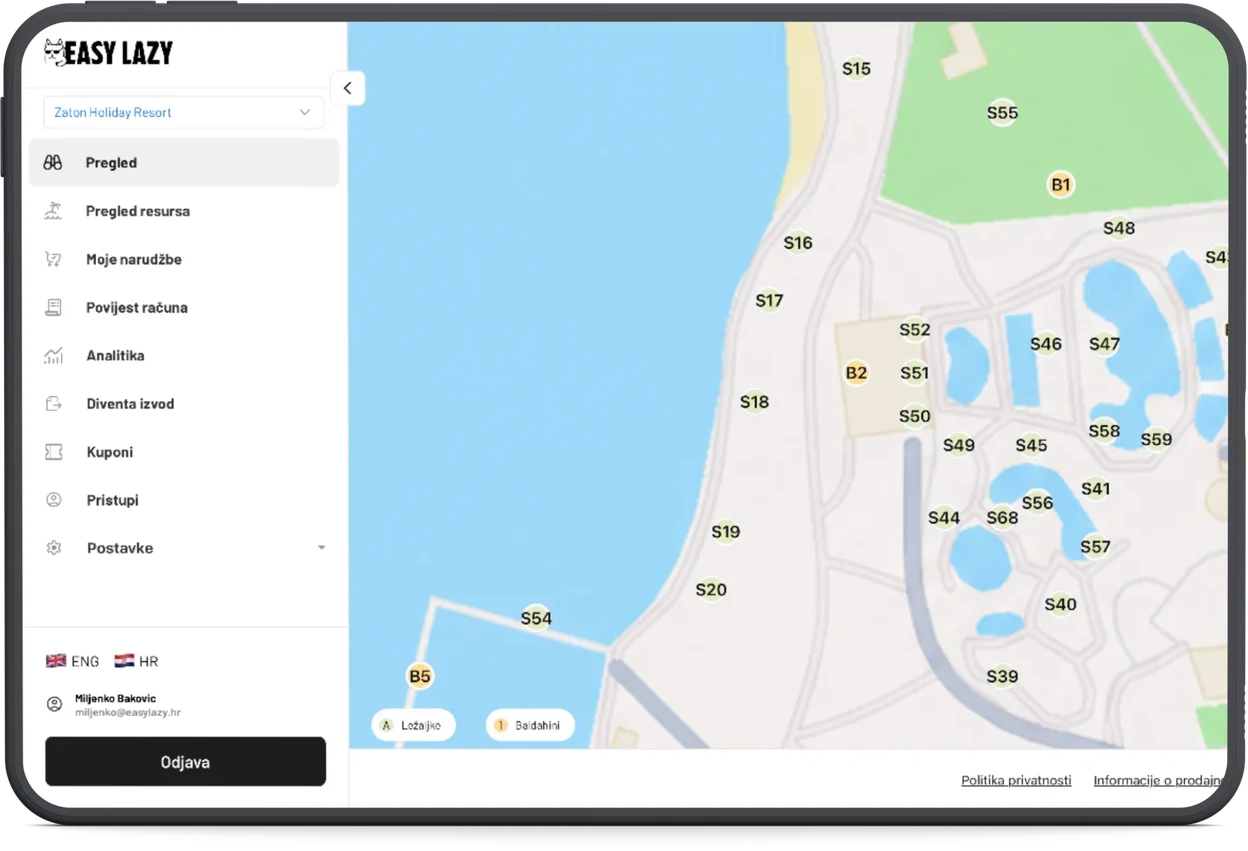The image size is (1248, 851).
Task: Click the Croatian flag icon
Action: (x=124, y=661)
